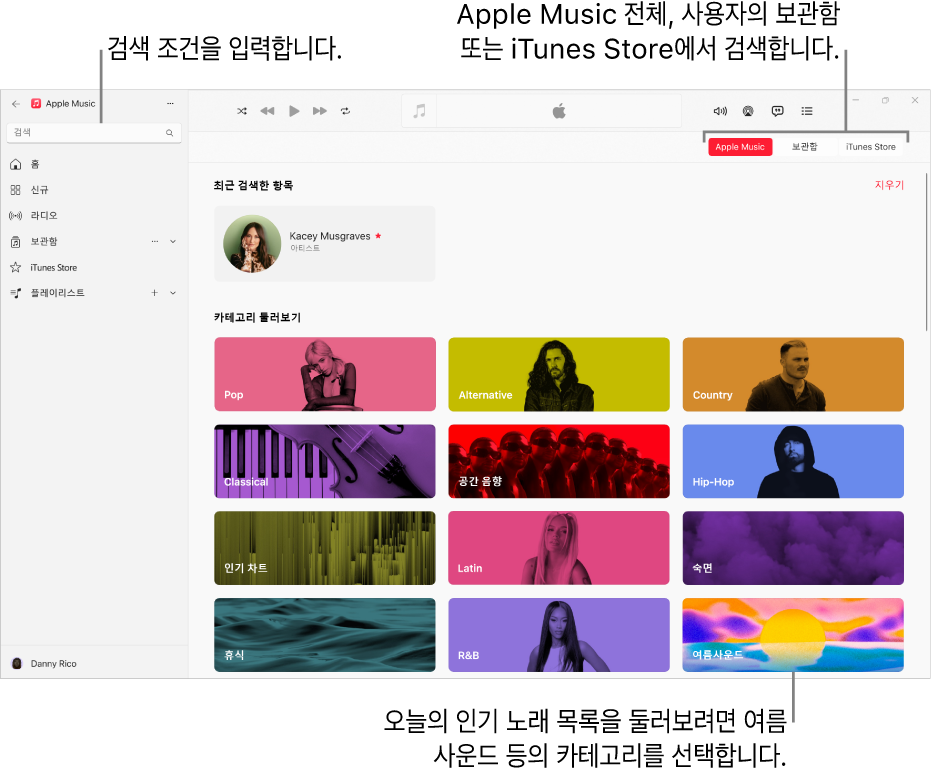This screenshot has height=779, width=931.
Task: Open the 신규 section
Action: pos(94,190)
